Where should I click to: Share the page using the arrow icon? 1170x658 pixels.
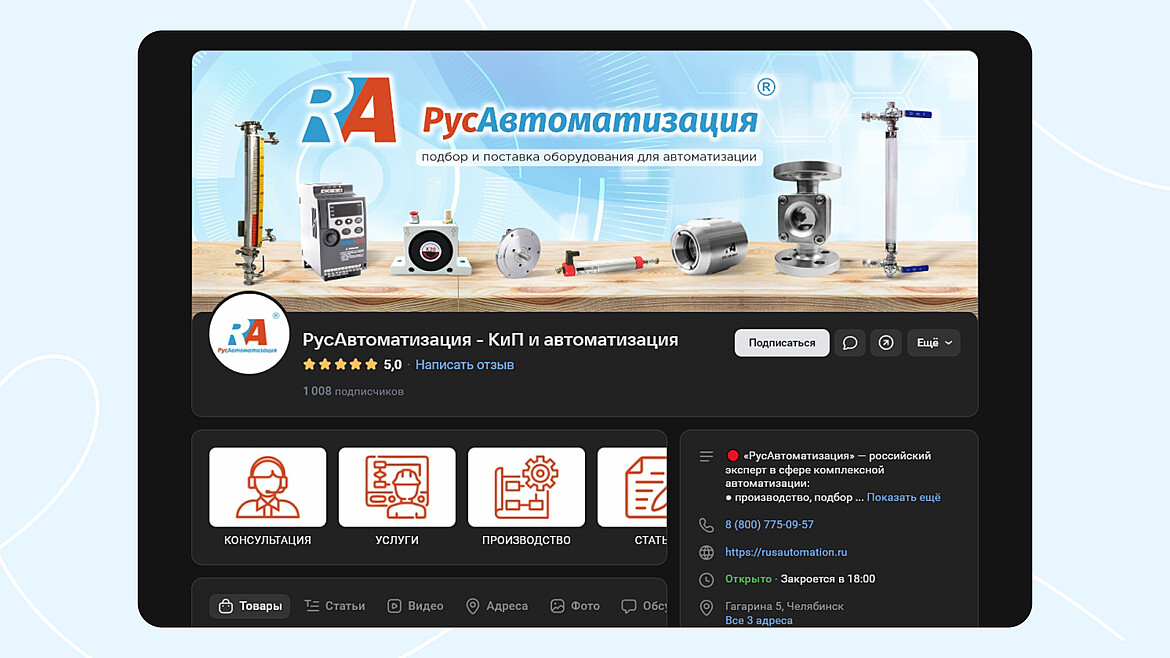(886, 343)
